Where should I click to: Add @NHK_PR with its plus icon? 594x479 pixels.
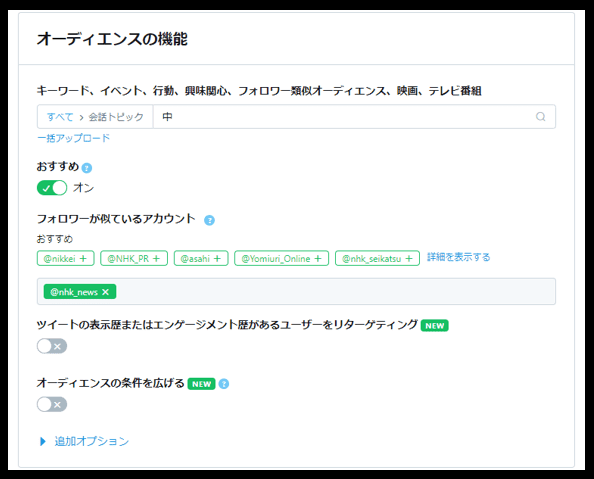point(156,258)
